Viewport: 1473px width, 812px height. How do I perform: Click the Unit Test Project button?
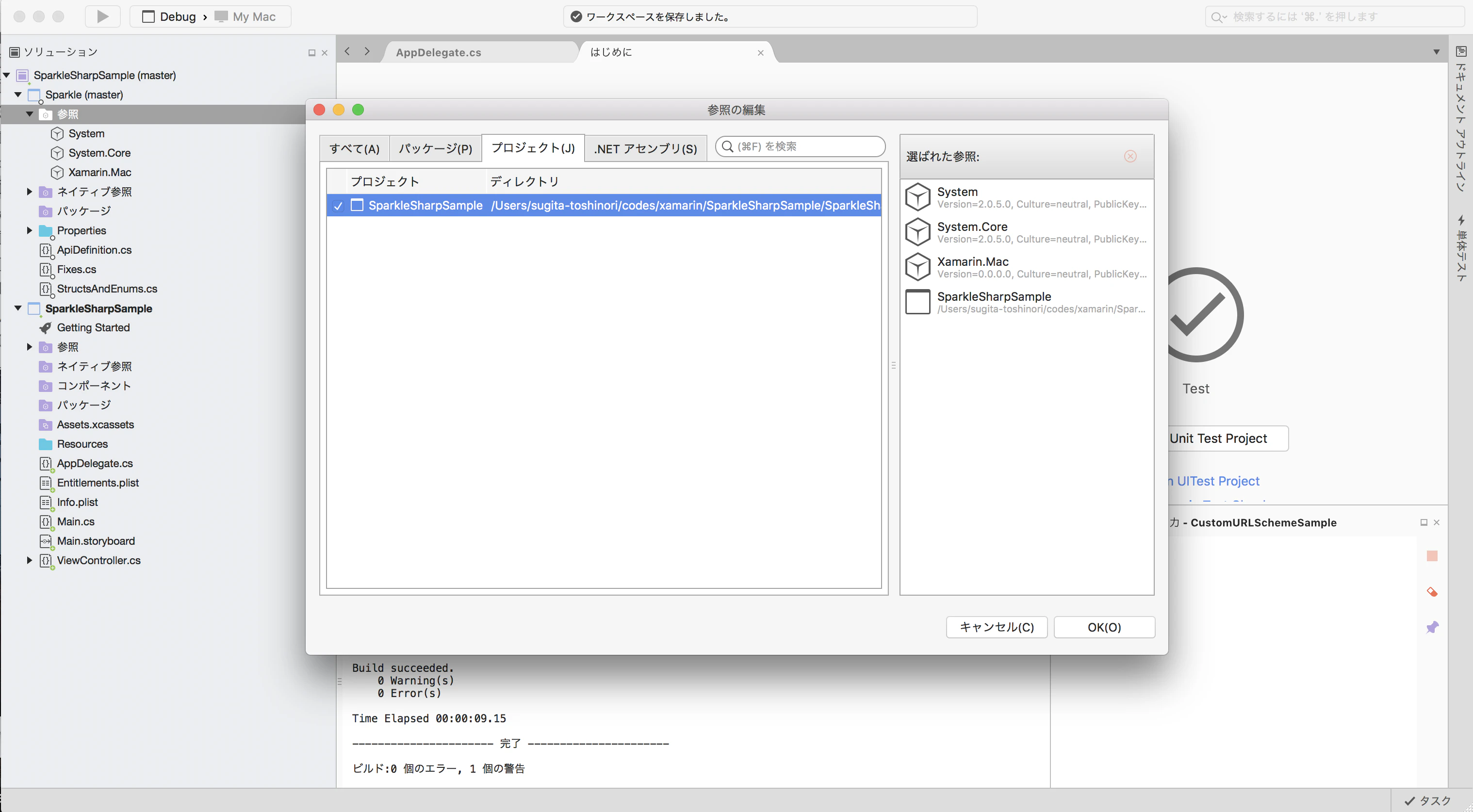point(1228,438)
